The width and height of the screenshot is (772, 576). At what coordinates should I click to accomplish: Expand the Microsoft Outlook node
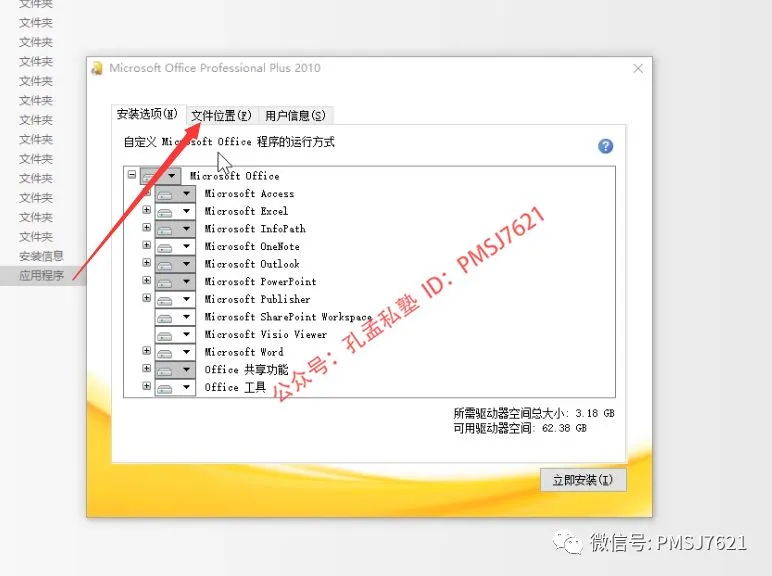146,263
